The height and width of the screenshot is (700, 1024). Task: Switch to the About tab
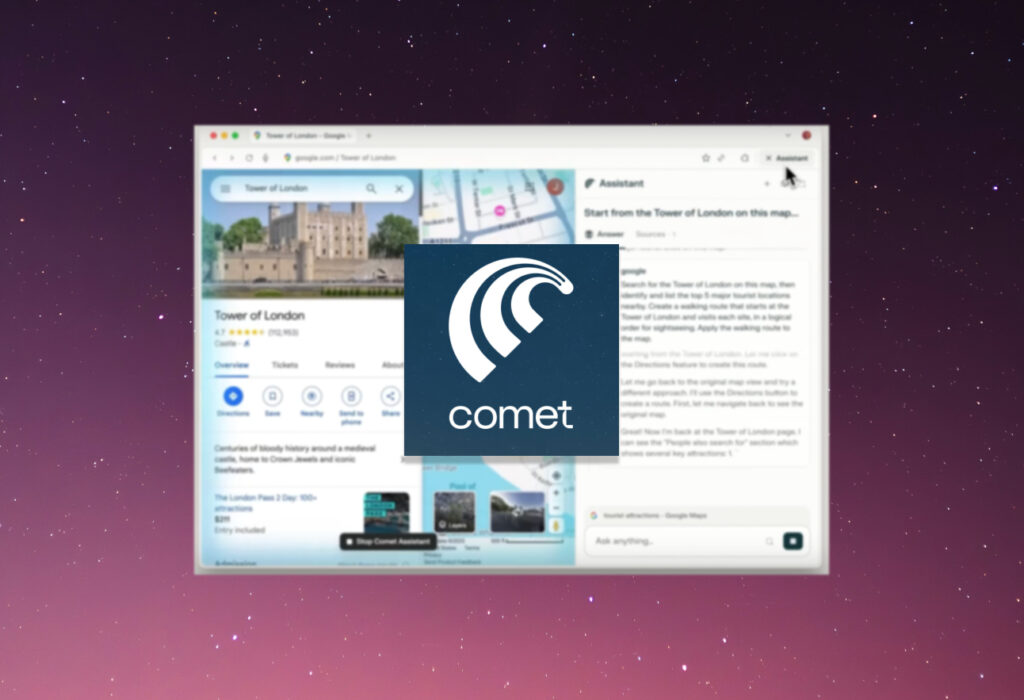(x=392, y=365)
